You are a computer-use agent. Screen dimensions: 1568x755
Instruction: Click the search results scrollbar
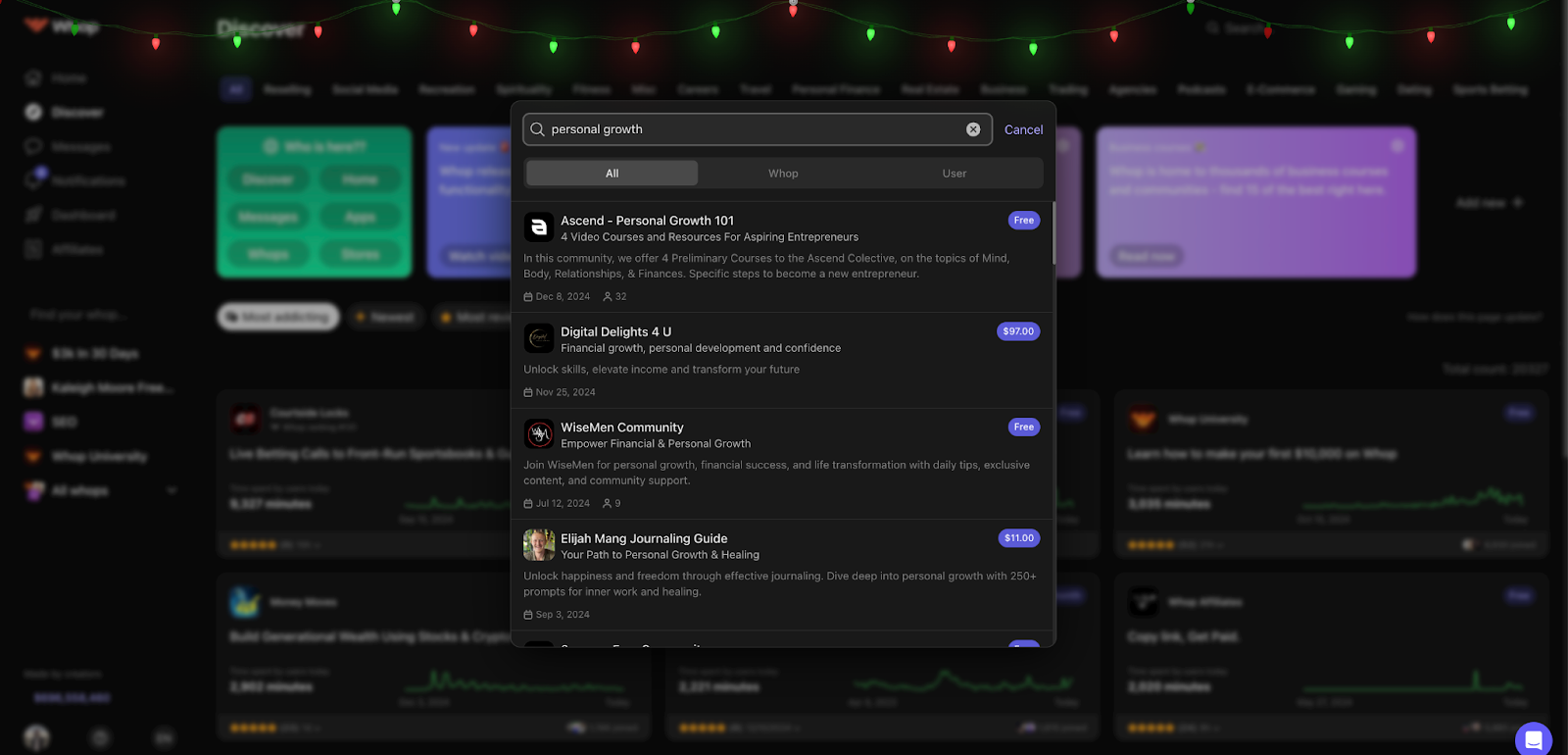[x=1053, y=233]
